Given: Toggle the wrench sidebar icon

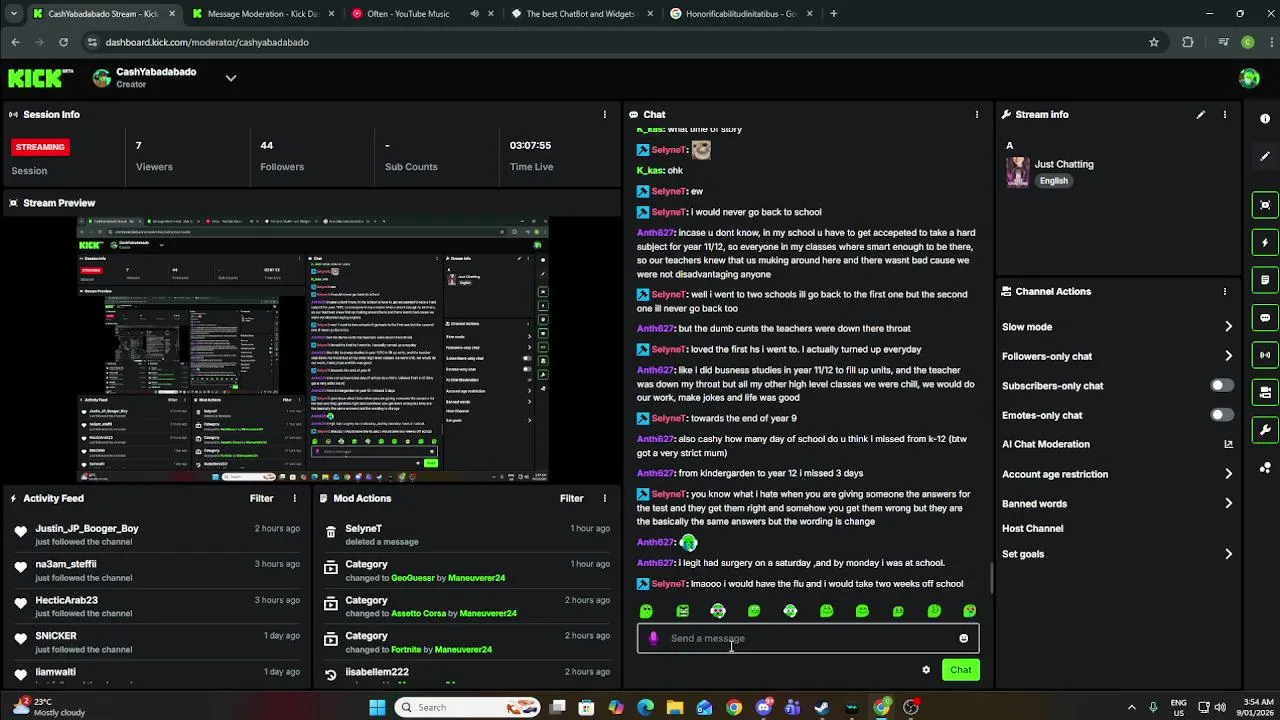Looking at the screenshot, I should tap(1265, 430).
